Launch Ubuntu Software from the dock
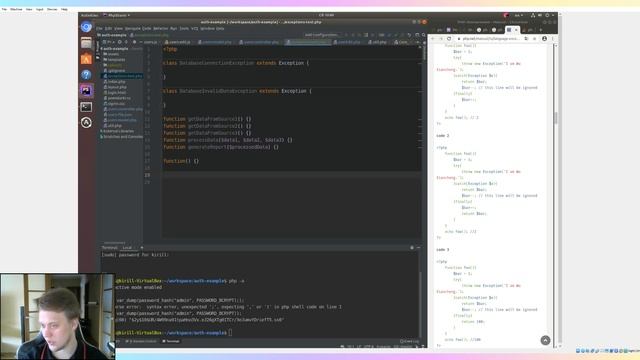Image resolution: width=640 pixels, height=360 pixels. click(86, 59)
